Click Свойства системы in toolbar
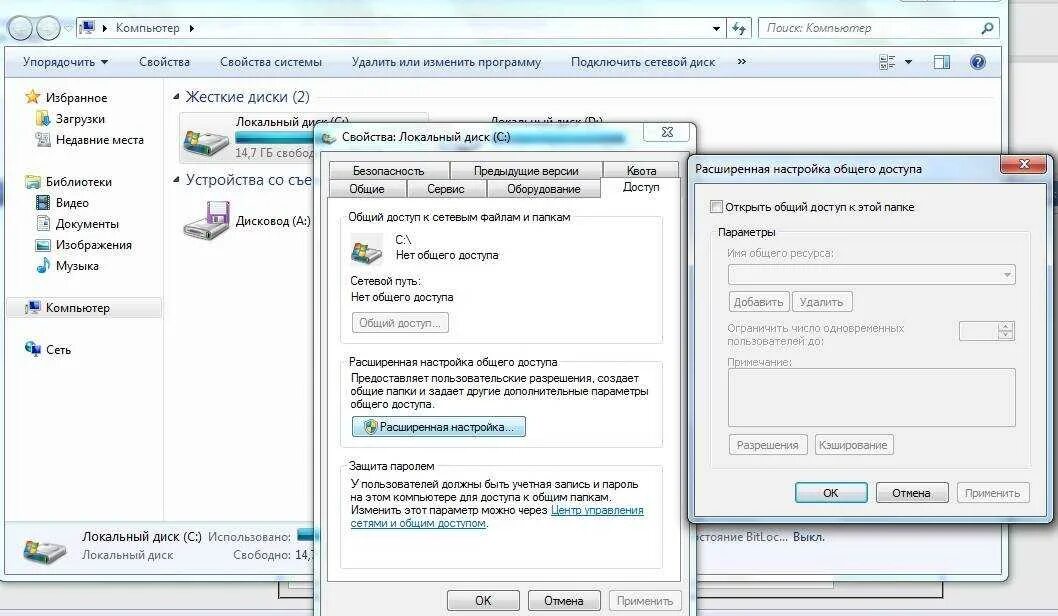 point(271,62)
